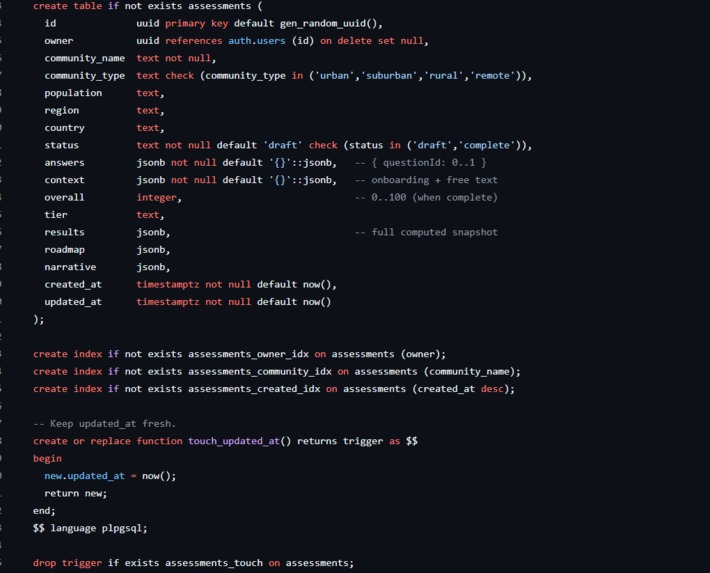Viewport: 710px width, 573px height.
Task: Click the 'narrative' column name
Action: tap(70, 267)
